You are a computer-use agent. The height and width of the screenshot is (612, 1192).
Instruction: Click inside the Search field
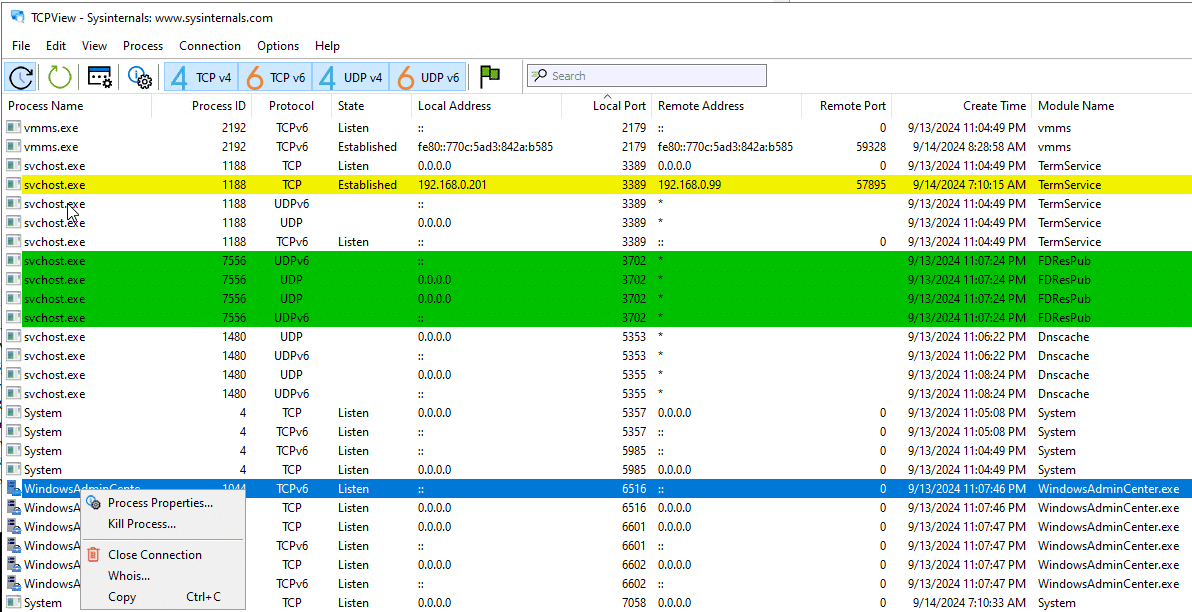click(645, 74)
